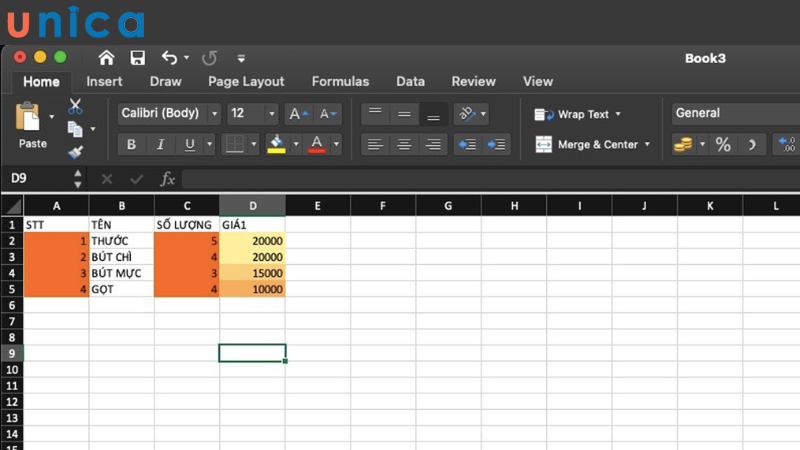This screenshot has height=450, width=800.
Task: Select the Format Painter brush icon
Action: (x=75, y=152)
